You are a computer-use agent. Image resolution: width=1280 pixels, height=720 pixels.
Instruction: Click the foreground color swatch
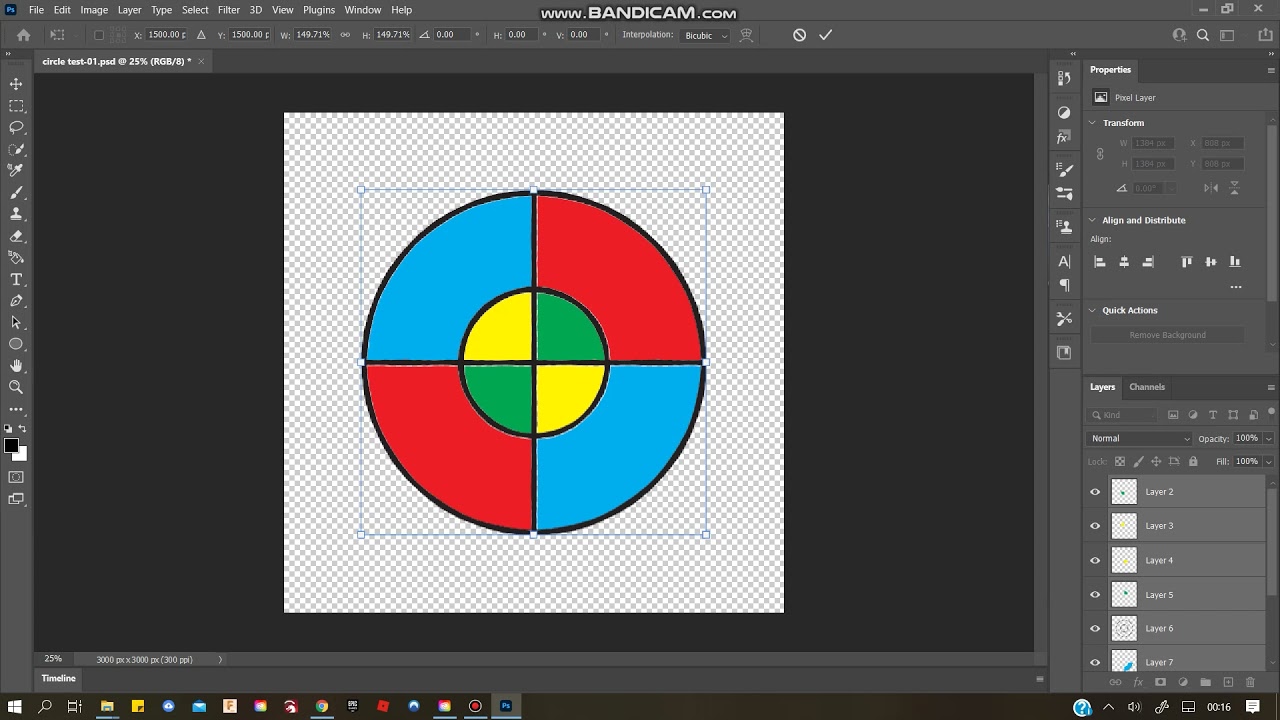(x=11, y=446)
